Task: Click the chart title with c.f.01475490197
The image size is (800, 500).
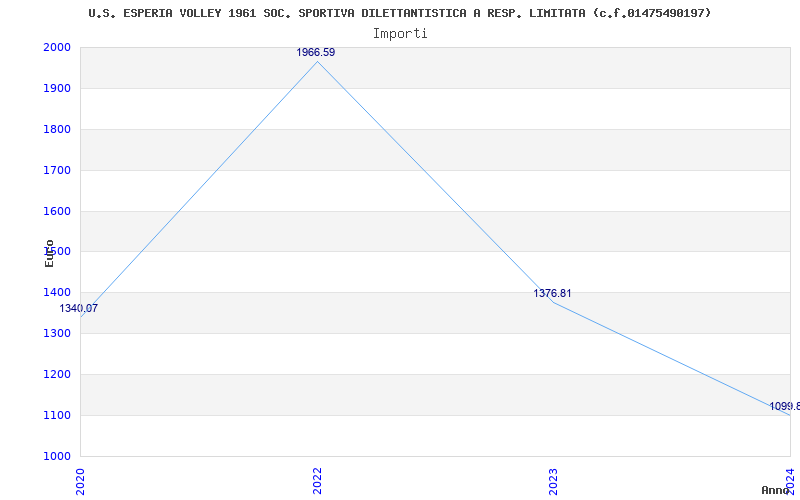Action: click(x=399, y=13)
